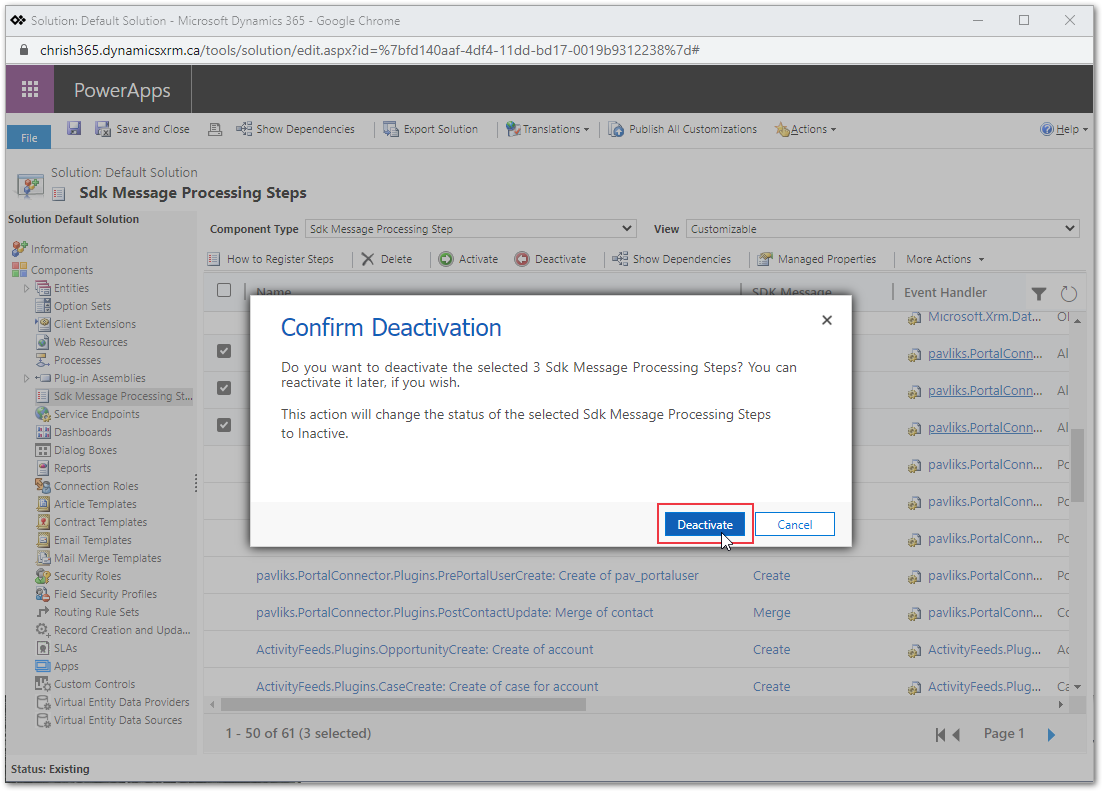Open the Translations dropdown
Screen dimensions: 1103x792
tap(548, 129)
